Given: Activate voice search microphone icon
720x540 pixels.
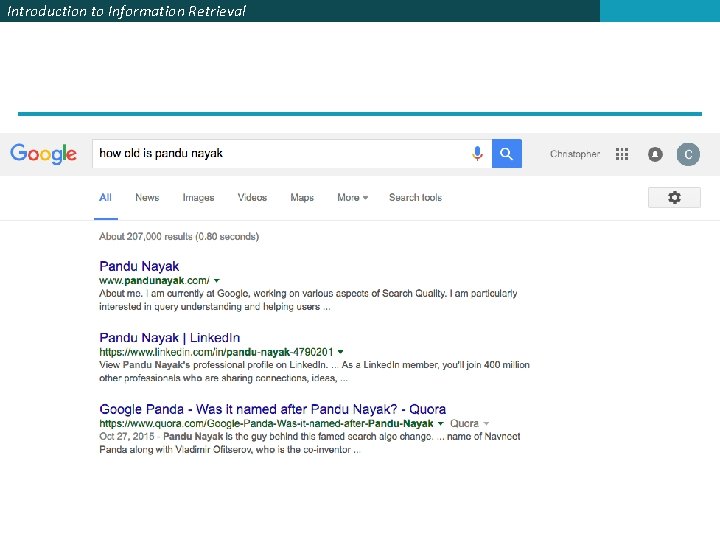Looking at the screenshot, I should (478, 153).
